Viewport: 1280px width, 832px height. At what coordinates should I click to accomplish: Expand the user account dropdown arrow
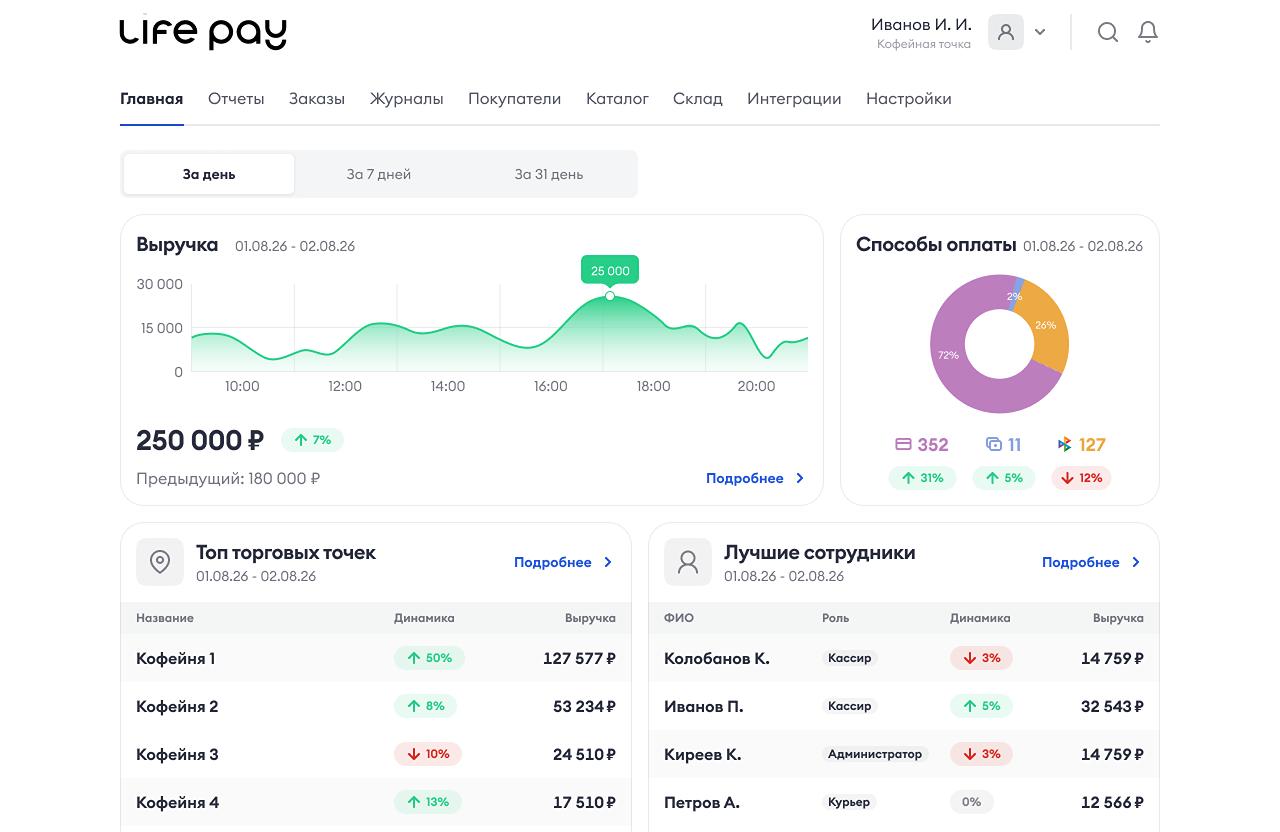[x=1040, y=32]
